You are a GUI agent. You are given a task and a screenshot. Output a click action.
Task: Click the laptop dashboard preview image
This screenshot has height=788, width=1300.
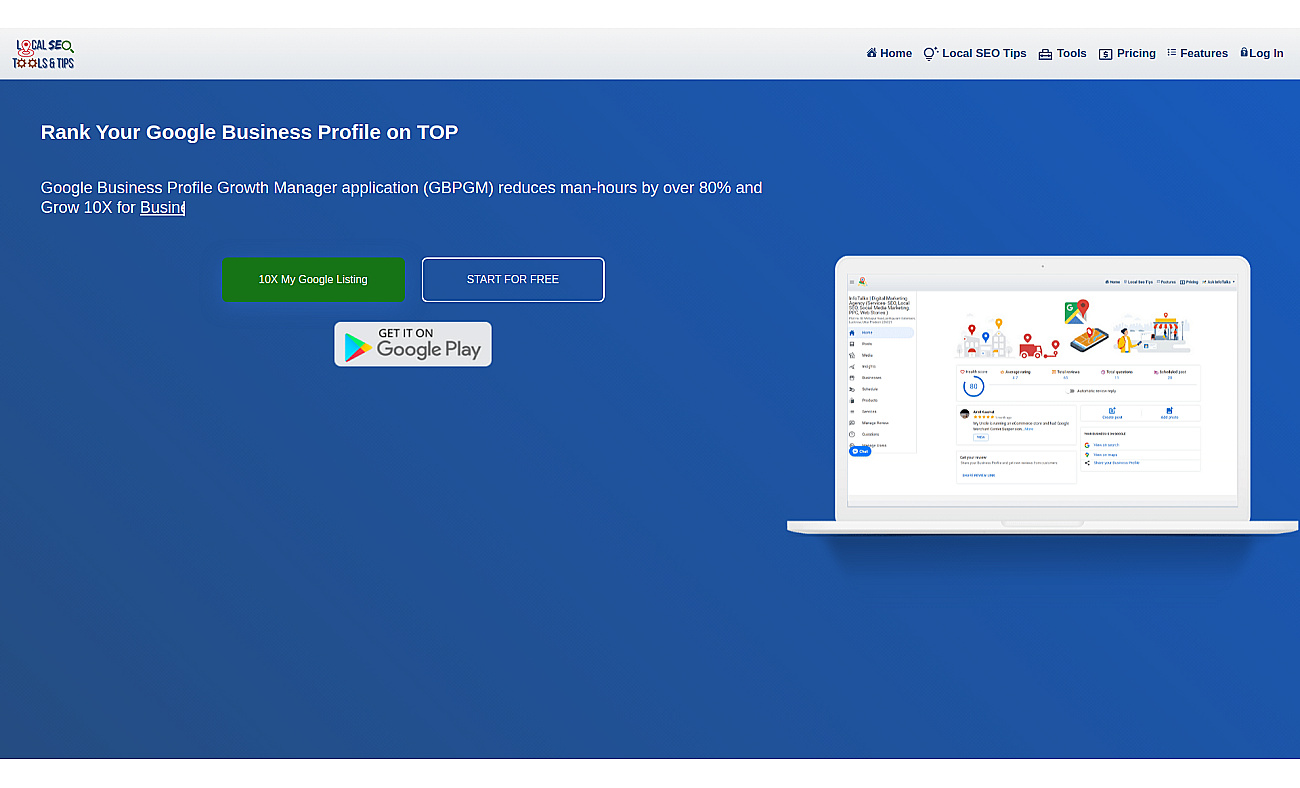click(1042, 395)
